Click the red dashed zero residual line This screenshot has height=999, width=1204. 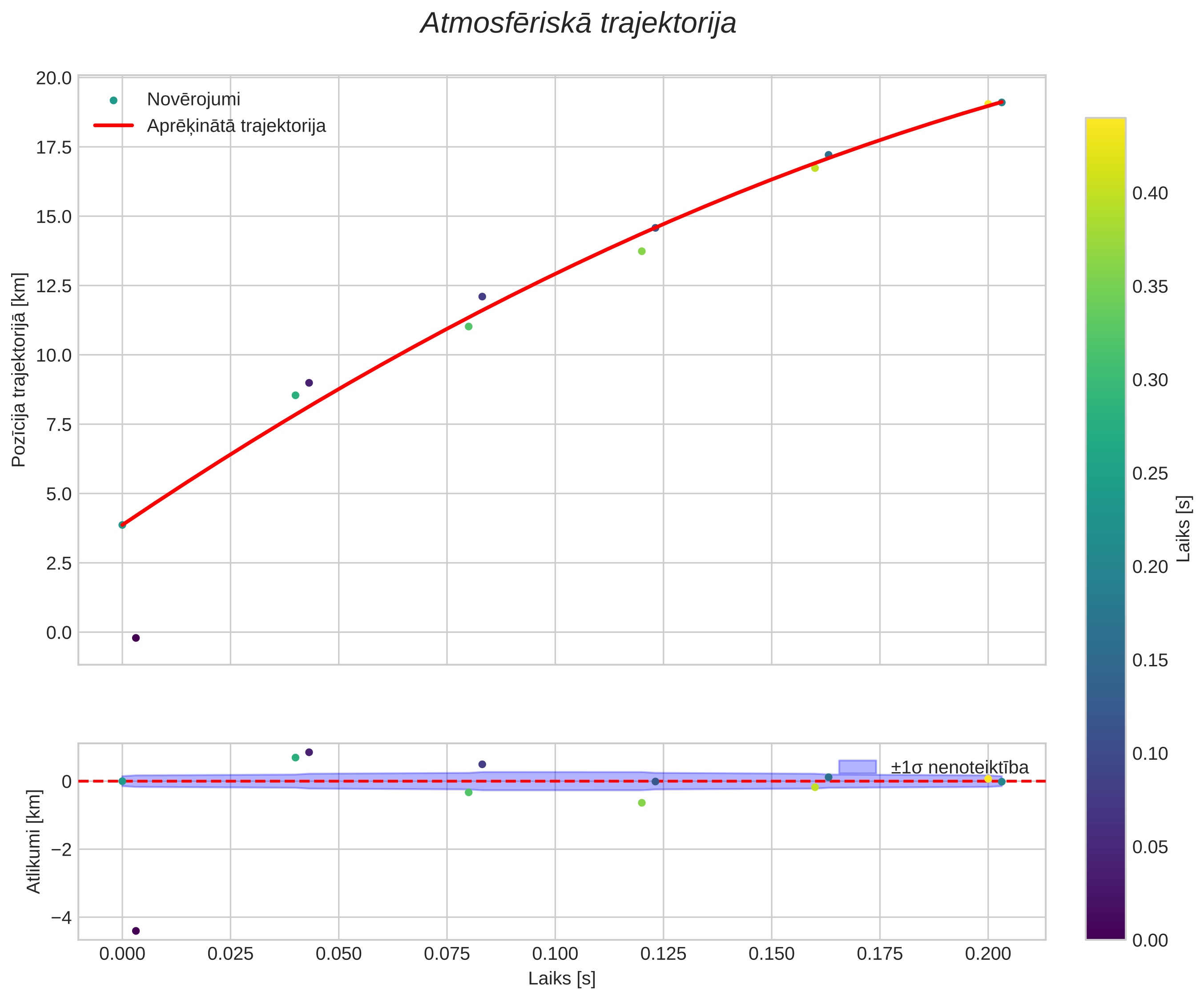[x=562, y=781]
